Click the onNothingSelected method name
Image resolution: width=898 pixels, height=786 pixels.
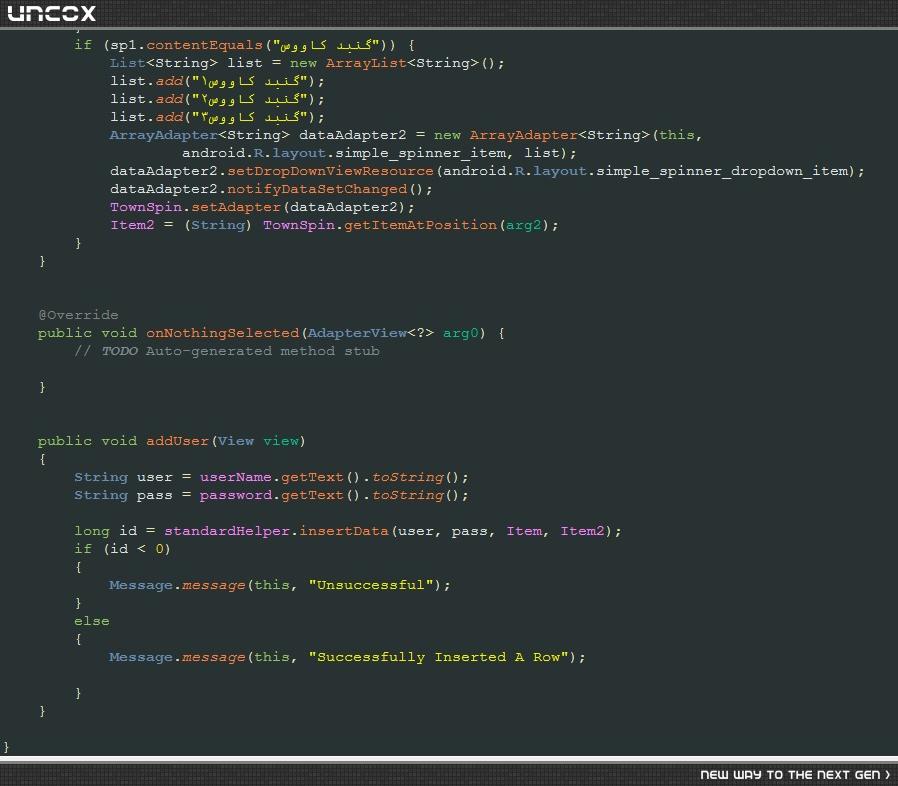pos(223,333)
